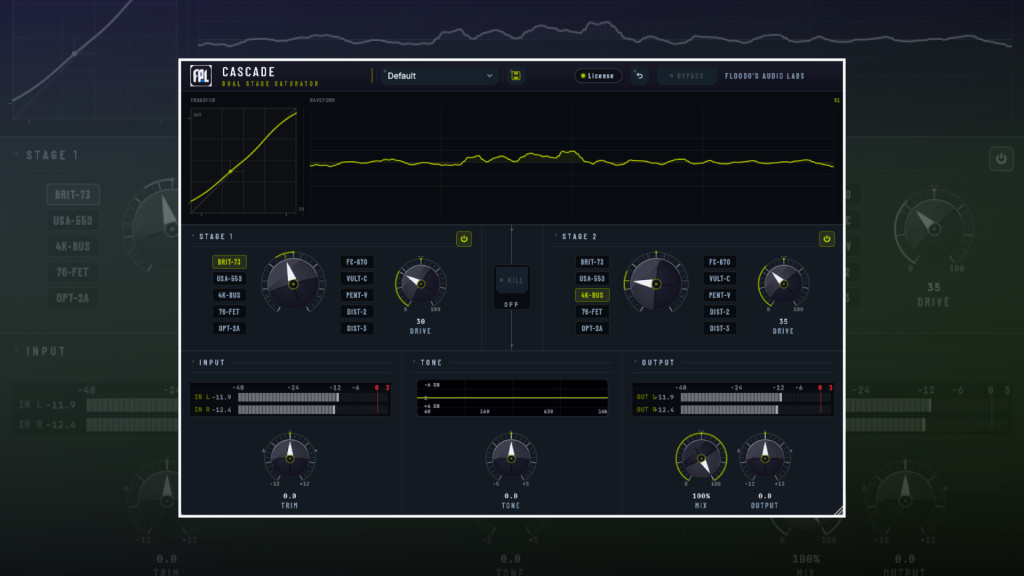Select DIST-3 model in Stage 2
The image size is (1024, 576).
point(720,328)
